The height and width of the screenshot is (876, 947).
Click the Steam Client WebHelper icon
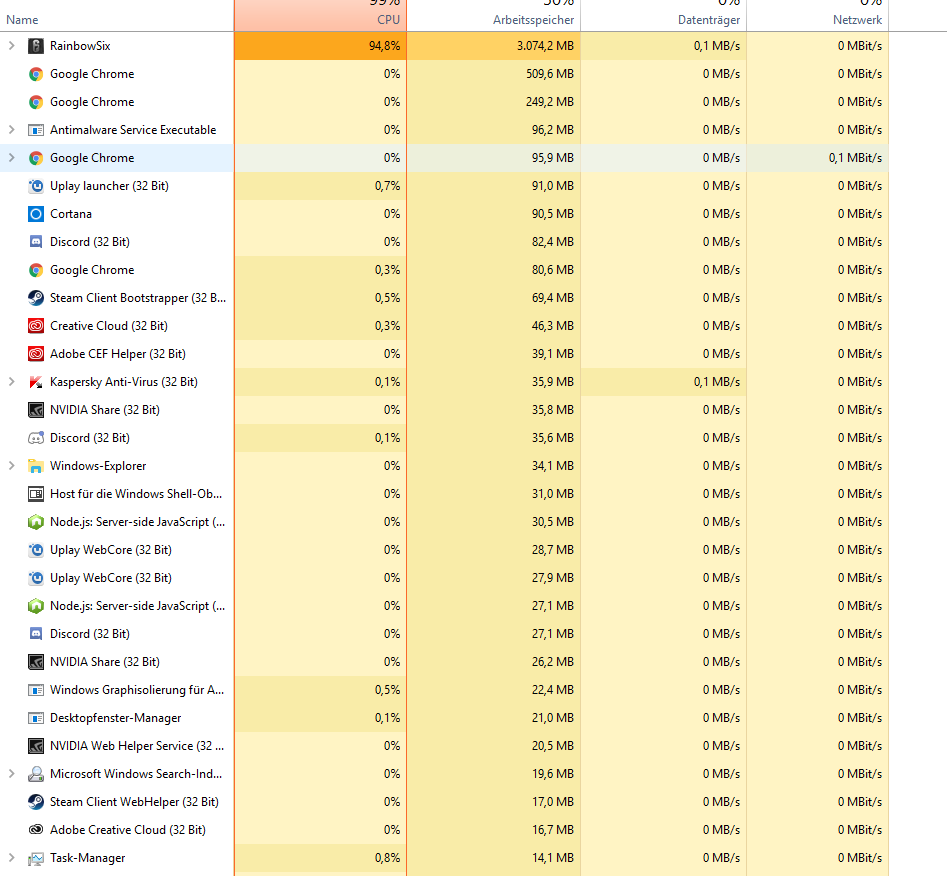(36, 802)
